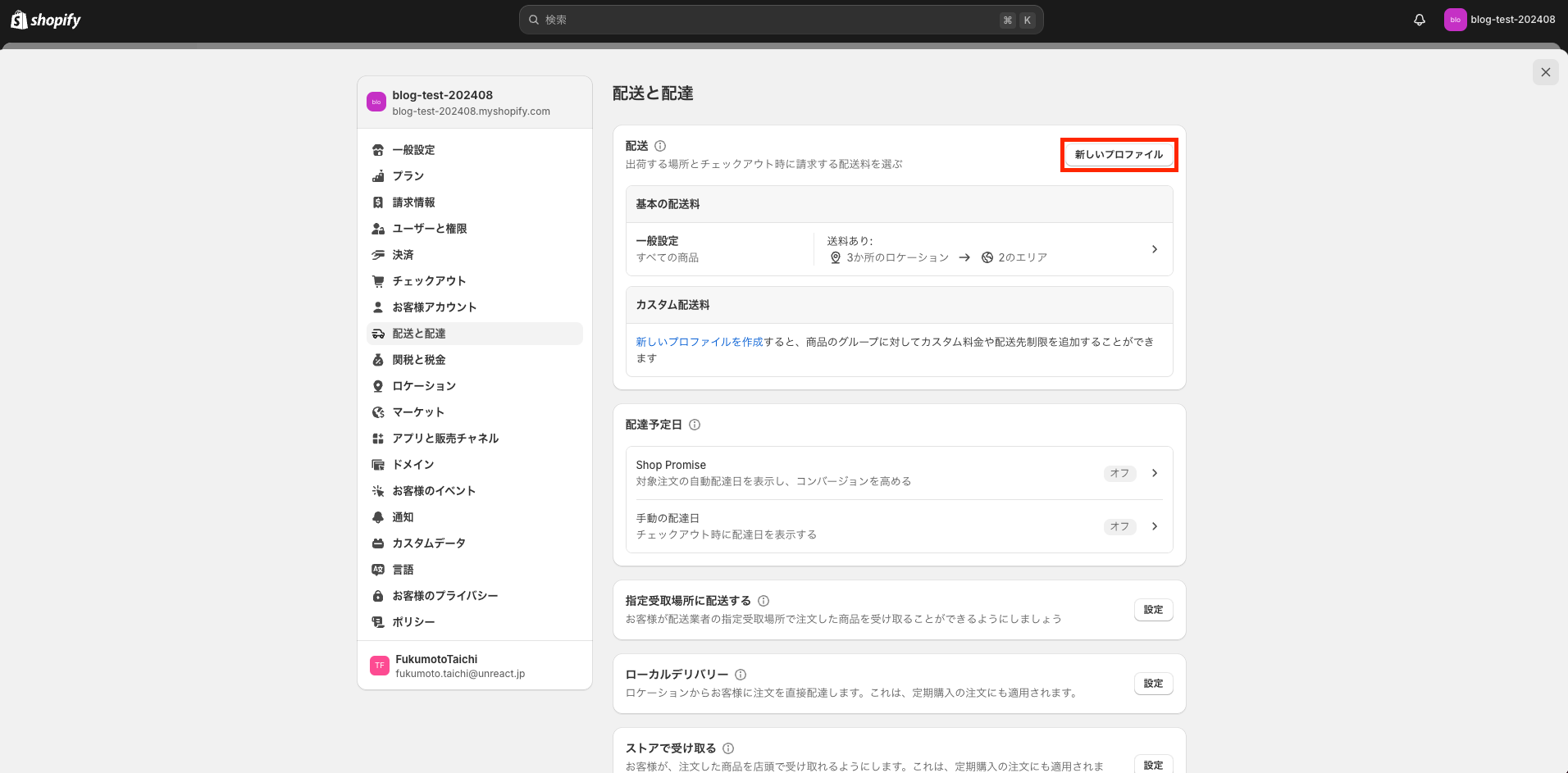Click the プラン chart icon
This screenshot has height=773, width=1568.
pyautogui.click(x=378, y=176)
